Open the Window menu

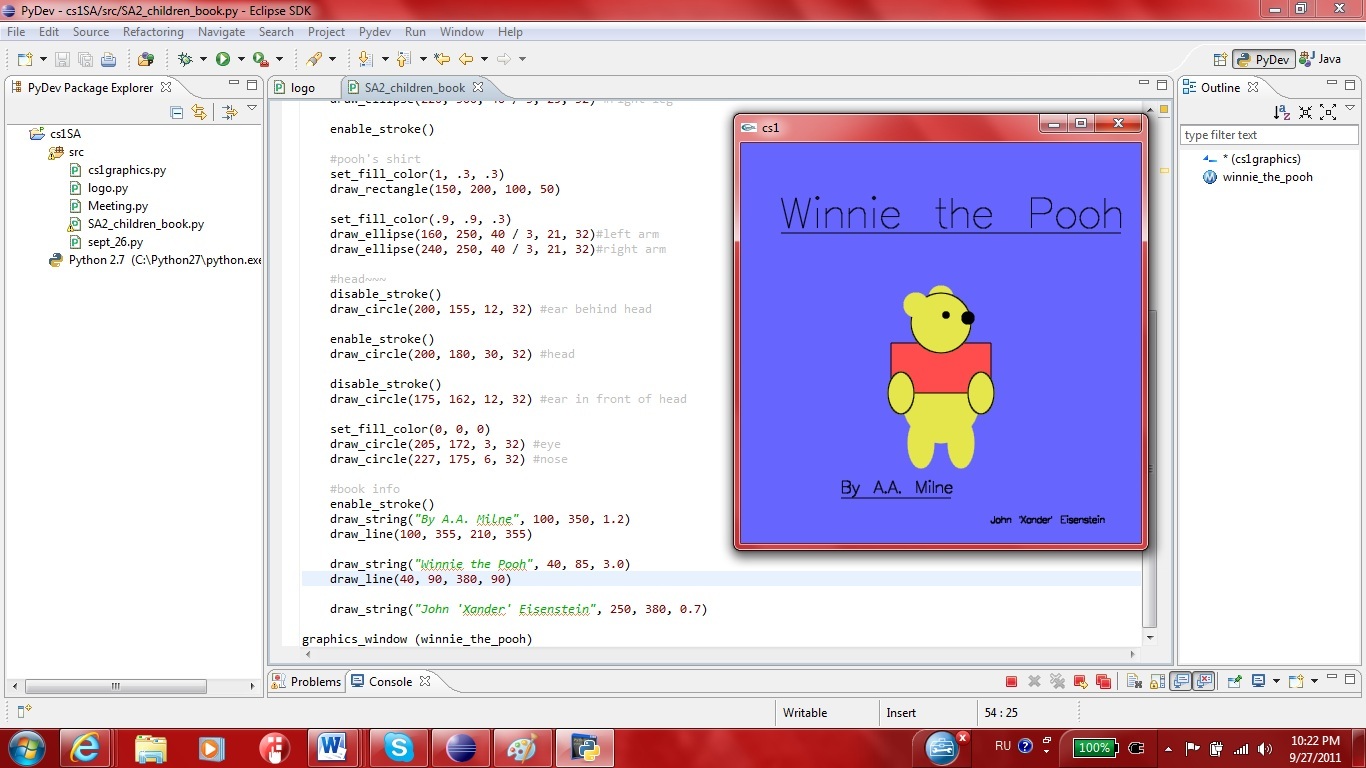(462, 32)
